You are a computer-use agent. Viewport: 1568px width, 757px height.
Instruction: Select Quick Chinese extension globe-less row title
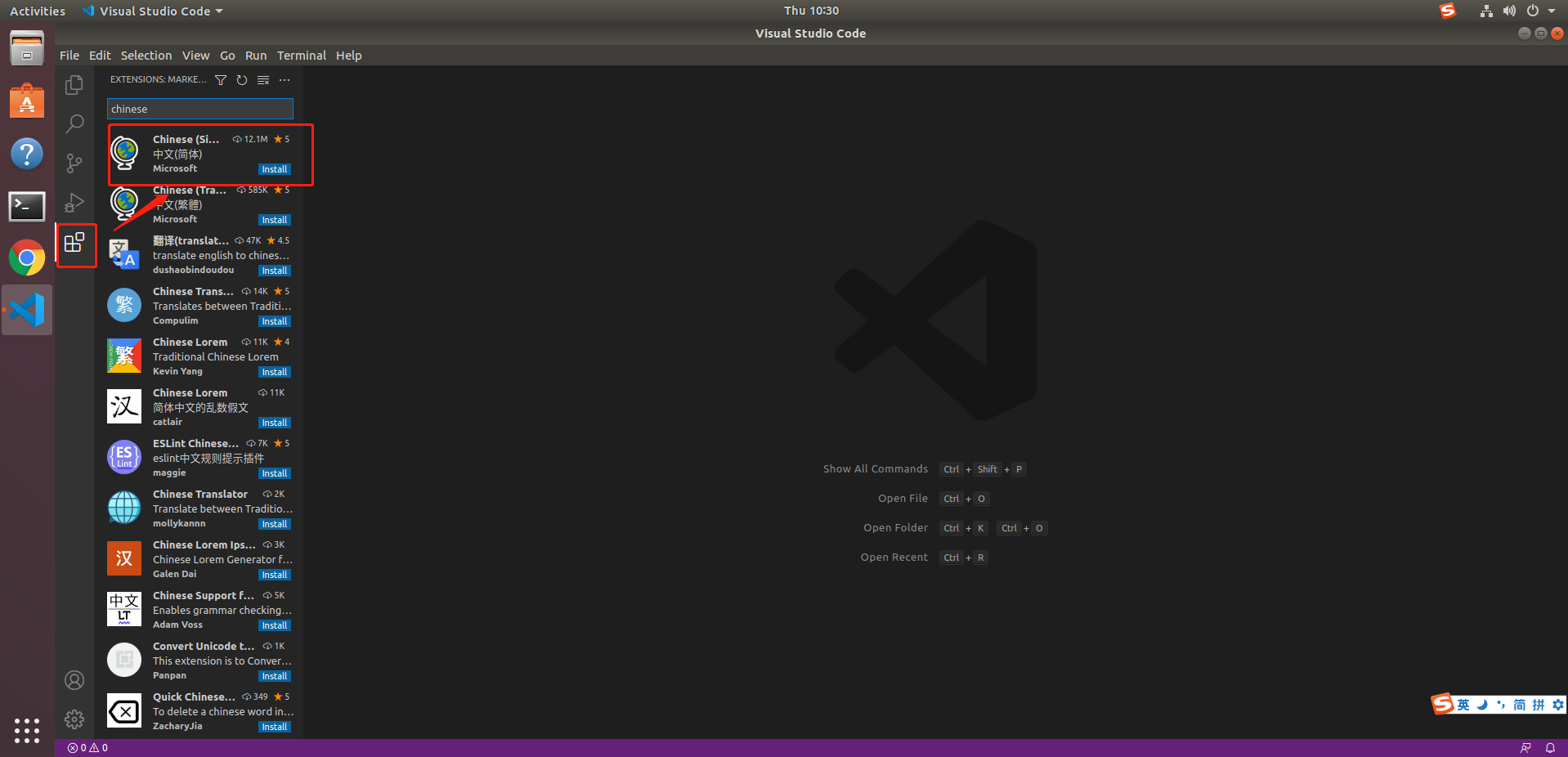point(194,697)
